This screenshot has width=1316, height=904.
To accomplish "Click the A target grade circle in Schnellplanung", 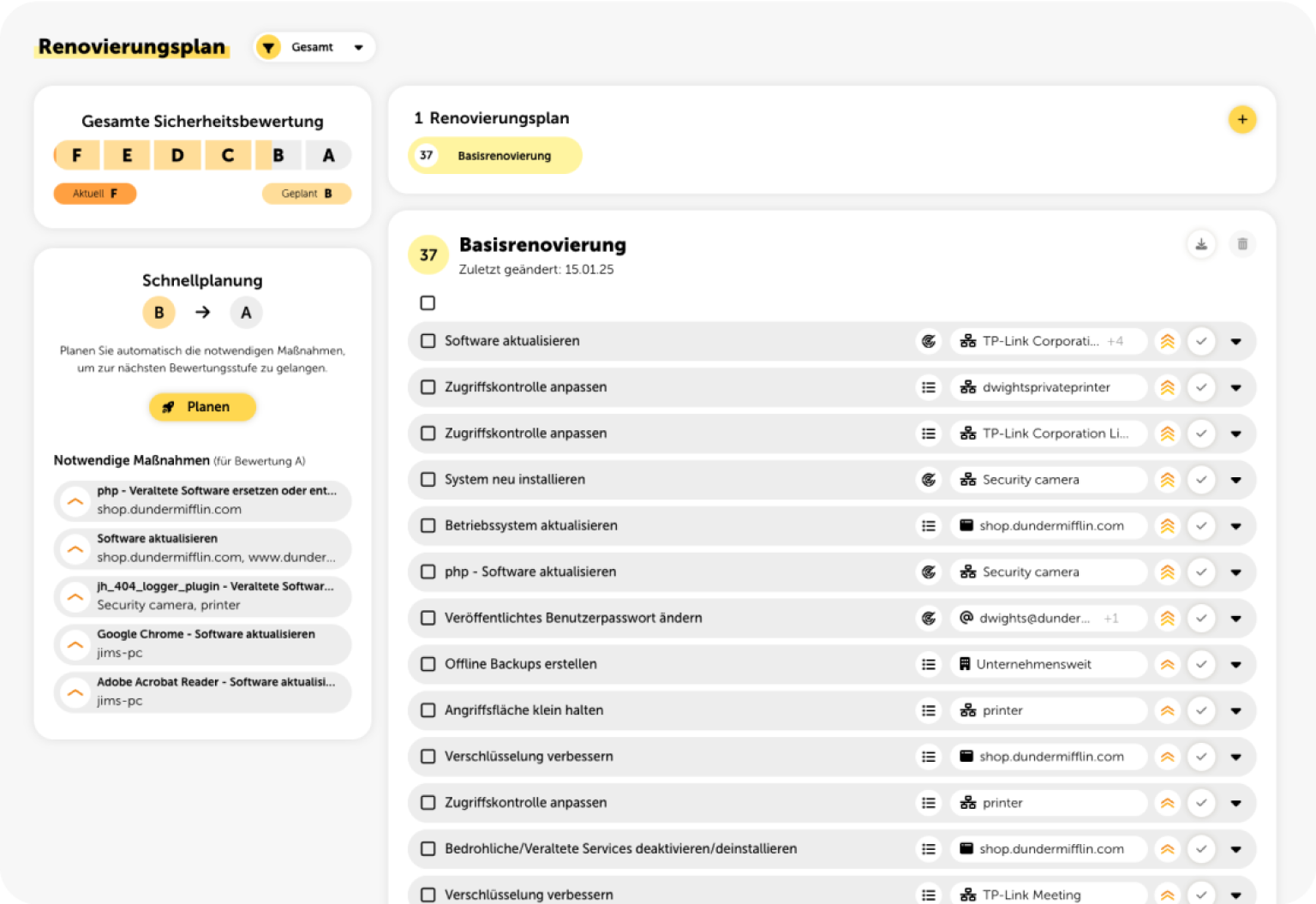I will point(246,313).
